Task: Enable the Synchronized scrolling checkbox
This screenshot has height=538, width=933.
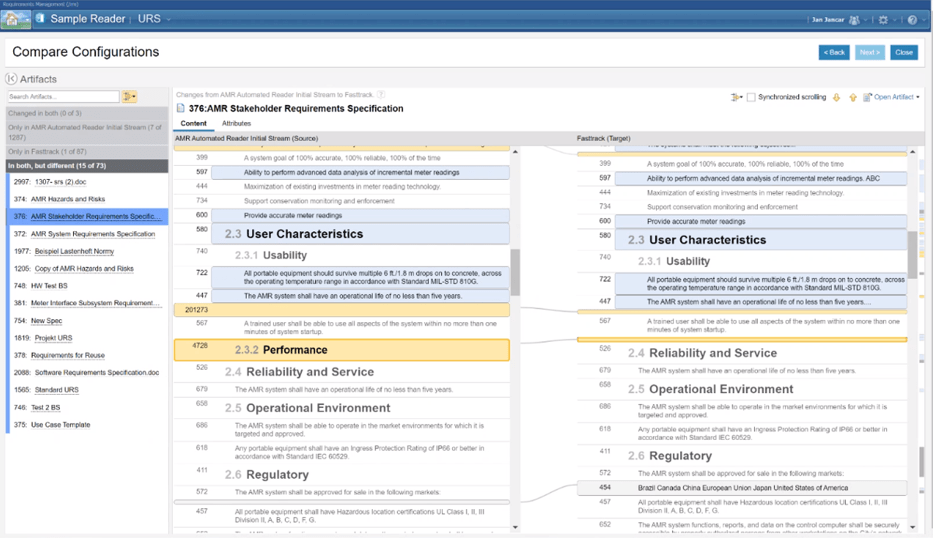Action: pos(751,97)
